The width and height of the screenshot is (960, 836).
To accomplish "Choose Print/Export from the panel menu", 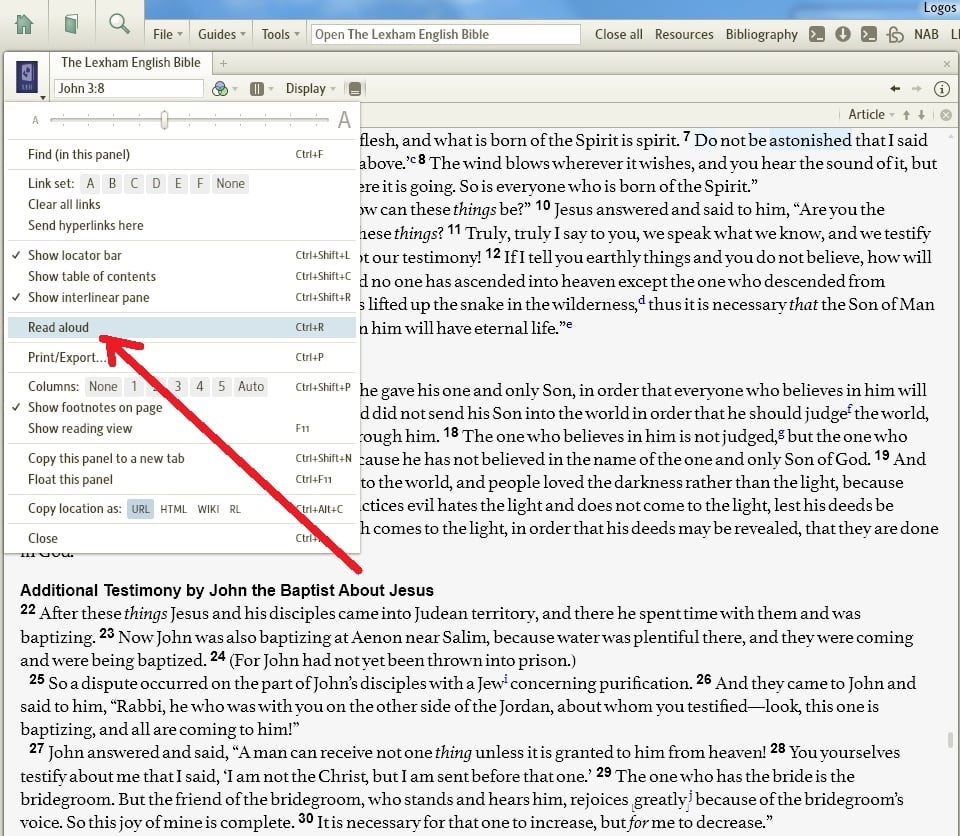I will pos(67,357).
